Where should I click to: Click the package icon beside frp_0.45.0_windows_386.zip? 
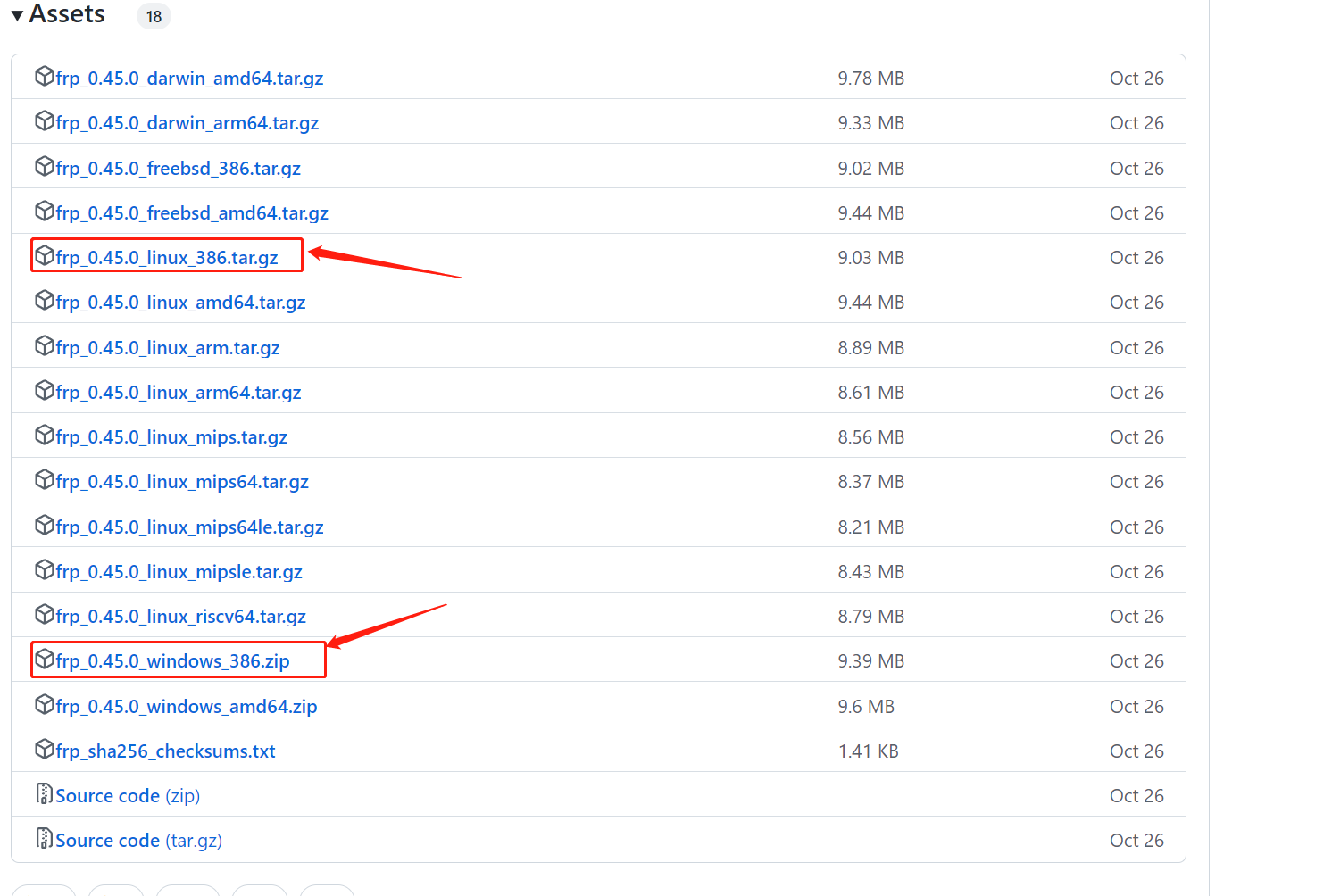45,659
